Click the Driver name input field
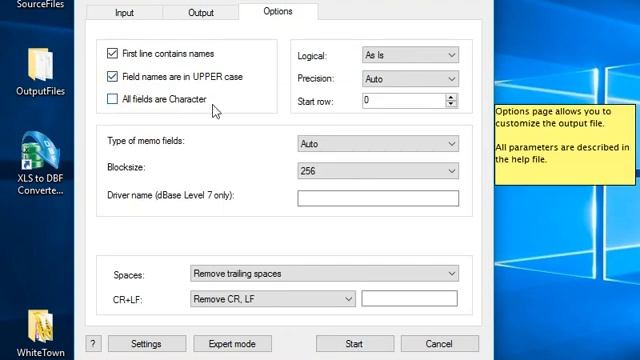 (378, 198)
